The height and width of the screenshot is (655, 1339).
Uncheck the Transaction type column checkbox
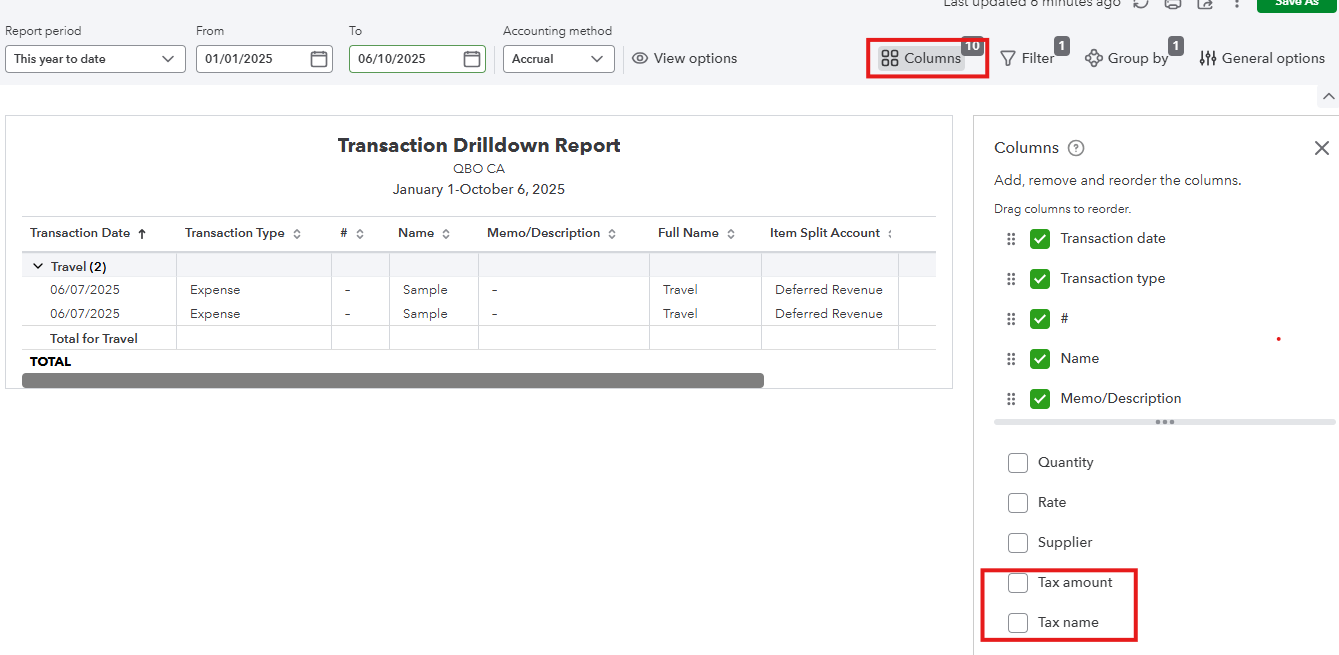[x=1040, y=279]
